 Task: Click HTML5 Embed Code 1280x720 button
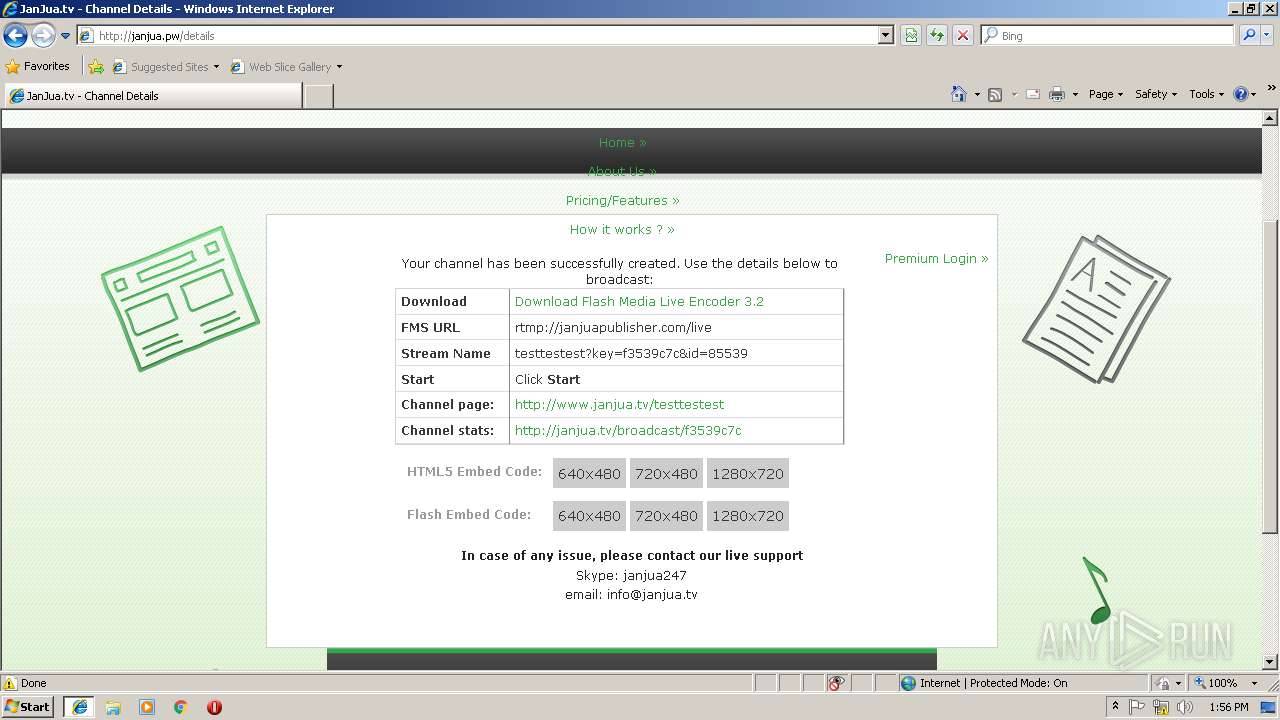coord(748,474)
